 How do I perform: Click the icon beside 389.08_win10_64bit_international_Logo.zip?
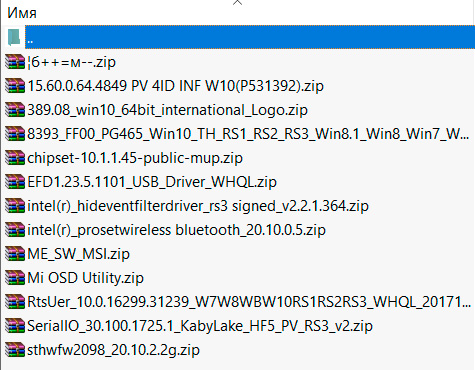pos(15,110)
